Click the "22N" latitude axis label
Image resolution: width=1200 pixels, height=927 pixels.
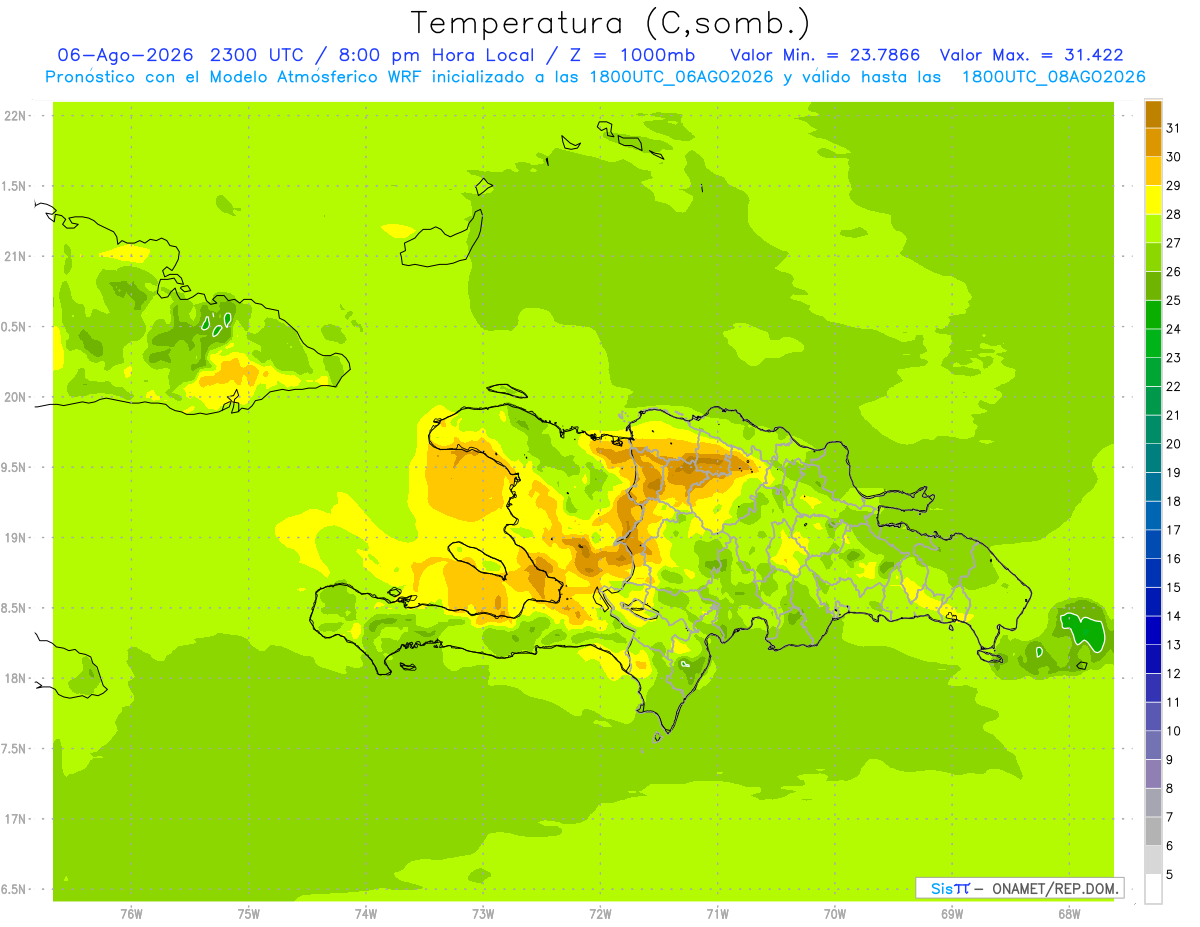coord(15,116)
